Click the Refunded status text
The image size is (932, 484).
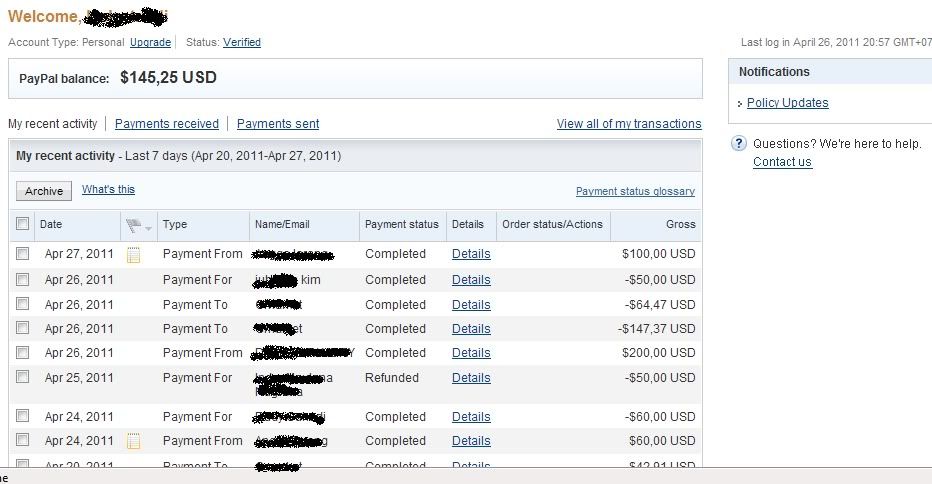[392, 378]
